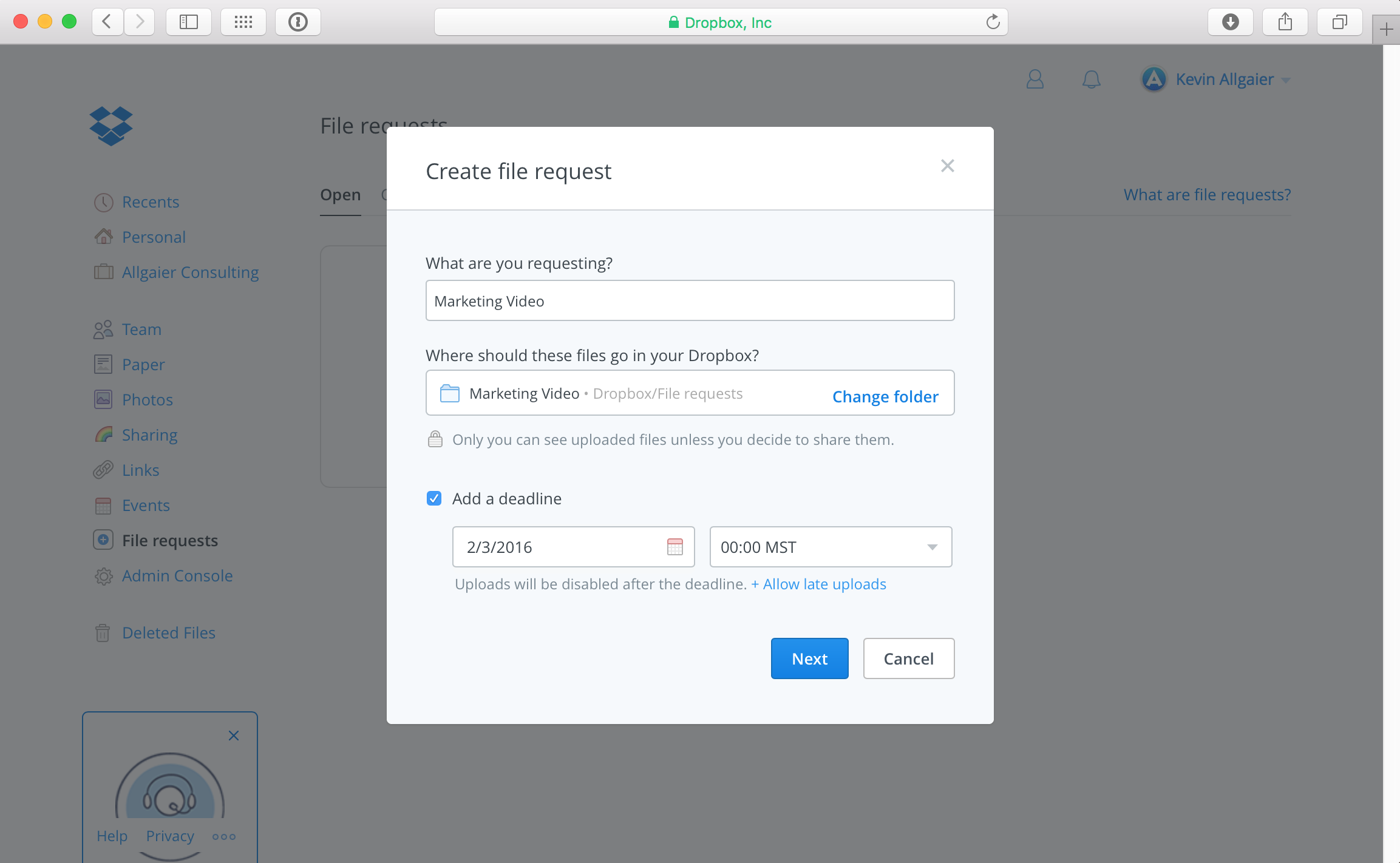The height and width of the screenshot is (863, 1400).
Task: Expand the Kevin Allgaier account menu arrow
Action: click(1286, 80)
